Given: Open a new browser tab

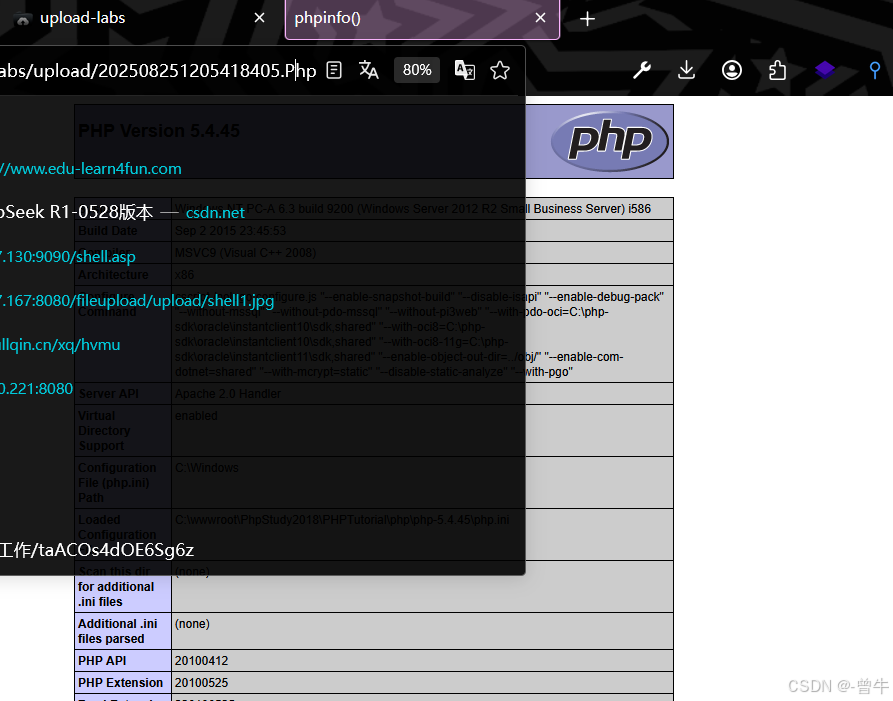Looking at the screenshot, I should [587, 19].
